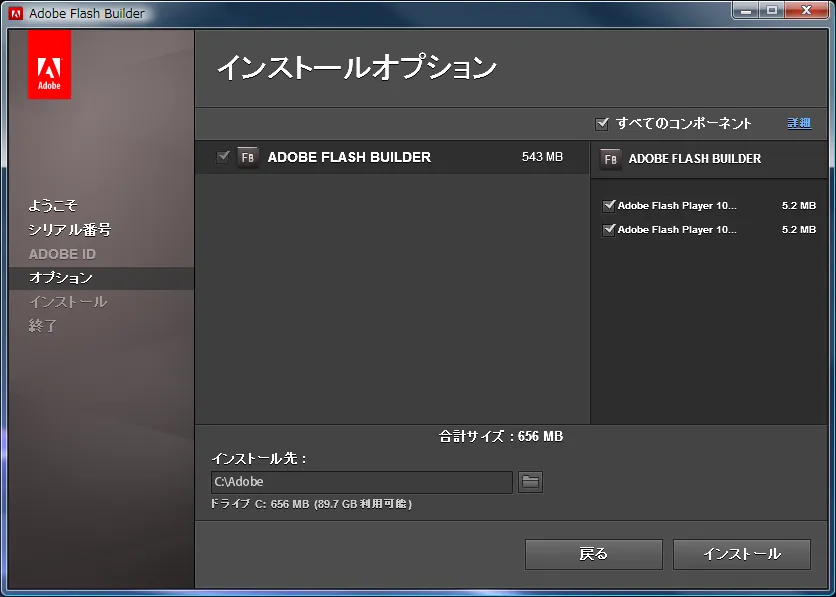Select the ようこそ step in the sidebar
836x597 pixels.
click(53, 205)
